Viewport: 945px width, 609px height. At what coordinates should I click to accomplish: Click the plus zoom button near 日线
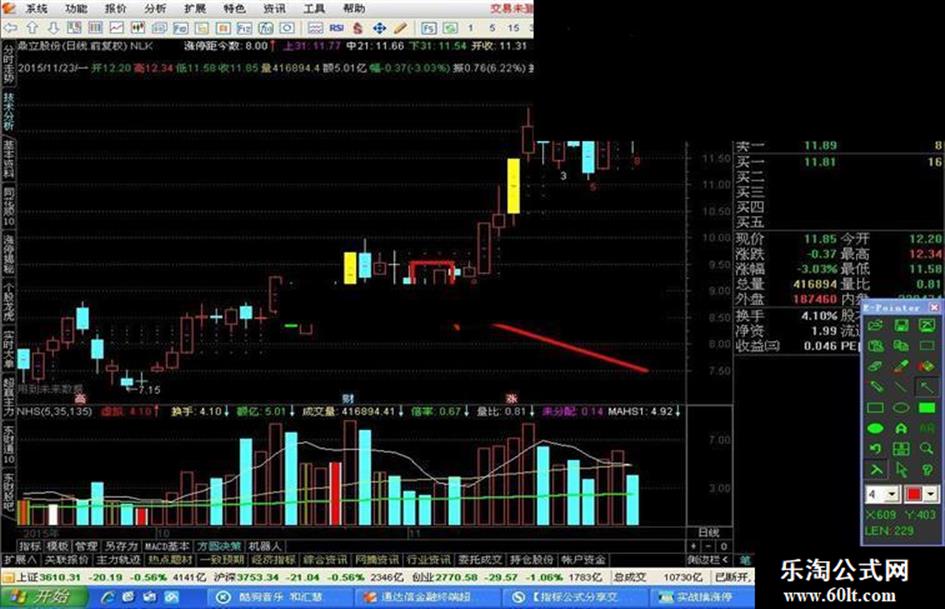point(693,546)
